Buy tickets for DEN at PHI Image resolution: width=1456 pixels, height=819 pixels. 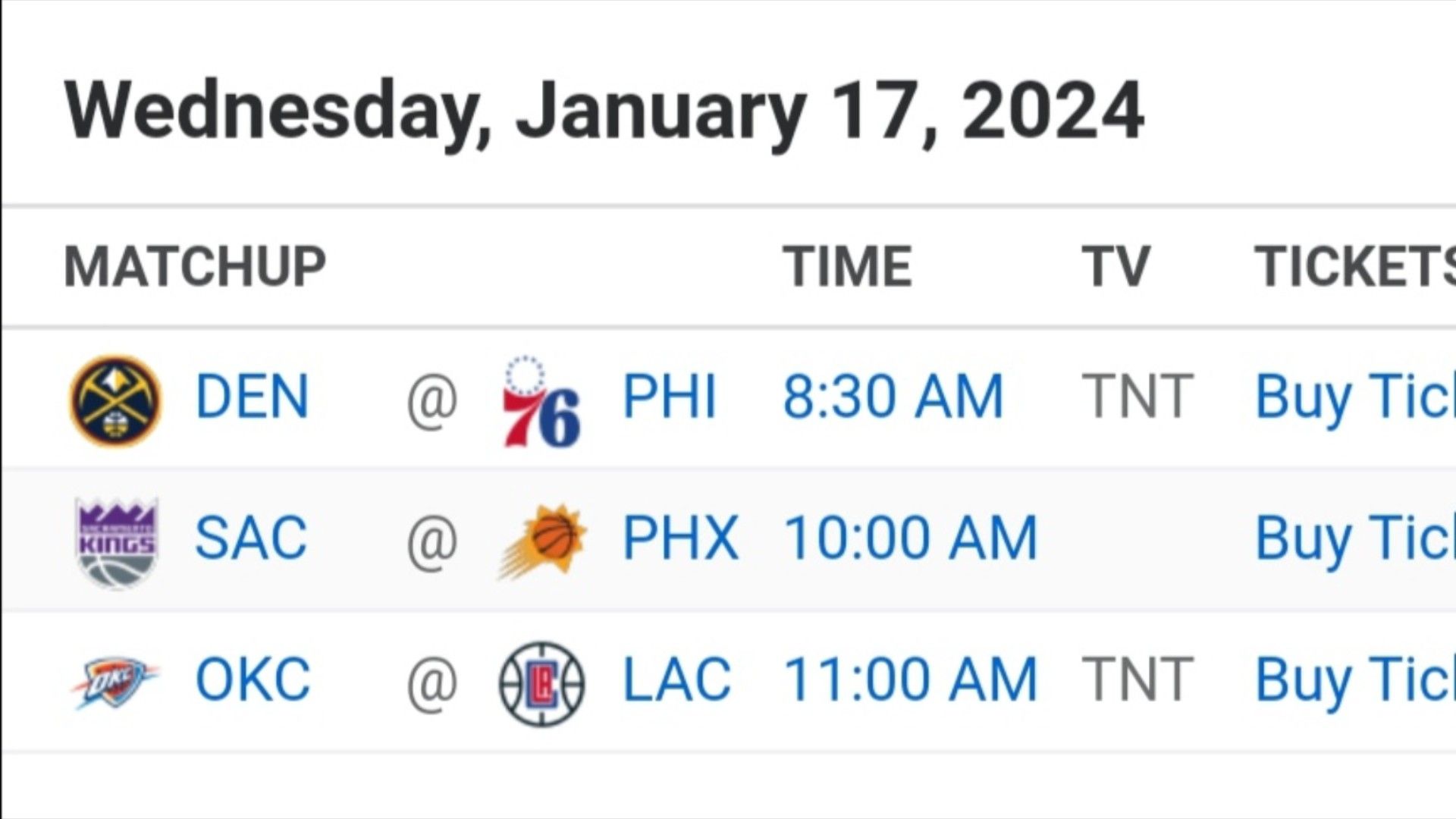[1356, 398]
